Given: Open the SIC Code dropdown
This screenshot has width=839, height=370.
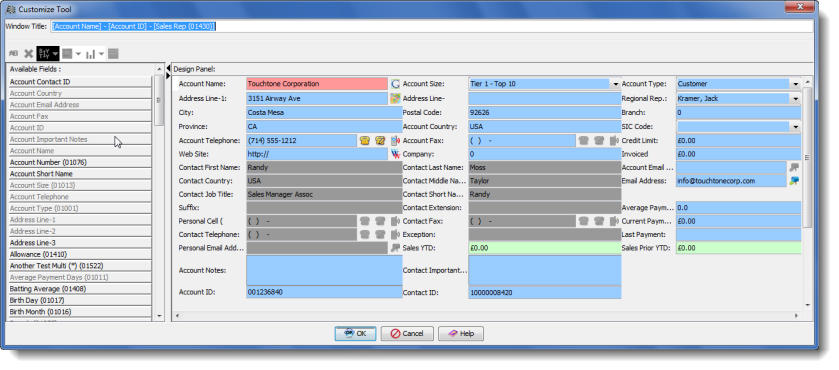Looking at the screenshot, I should [x=796, y=127].
